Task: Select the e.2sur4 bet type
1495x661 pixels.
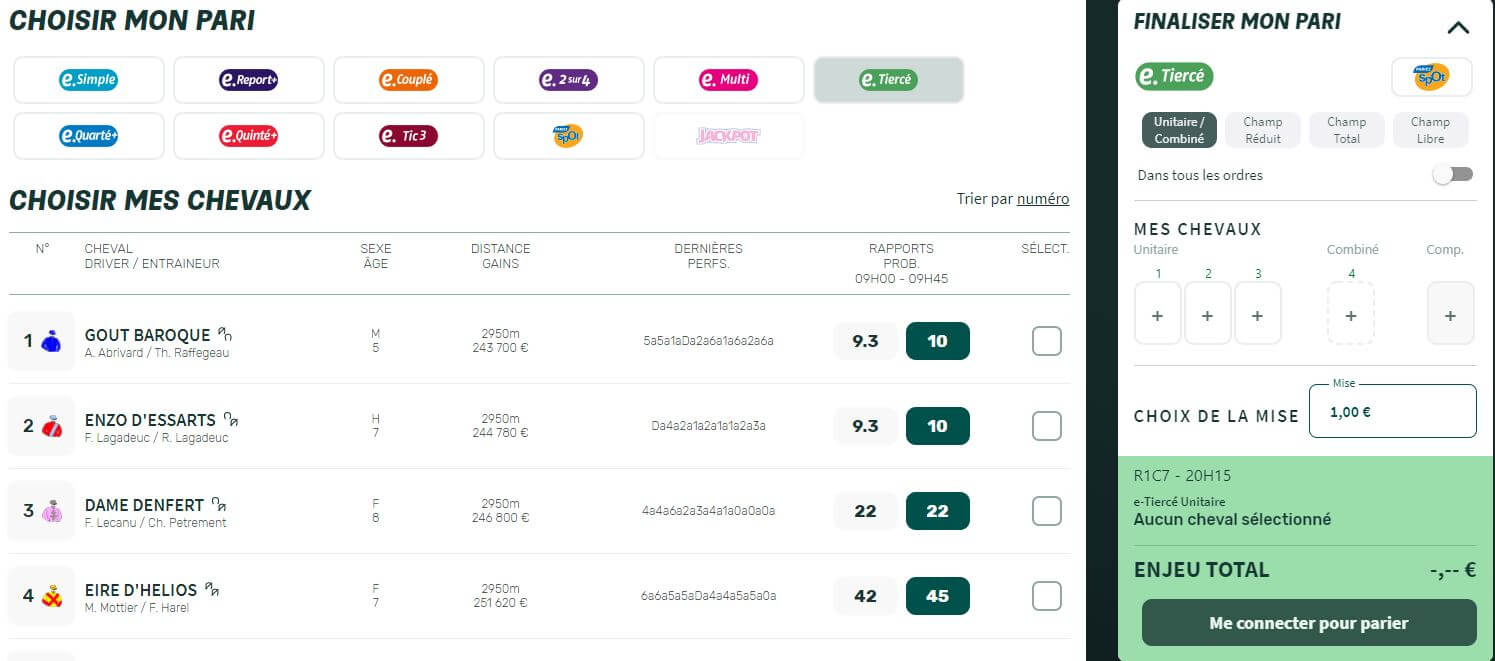Action: [568, 80]
